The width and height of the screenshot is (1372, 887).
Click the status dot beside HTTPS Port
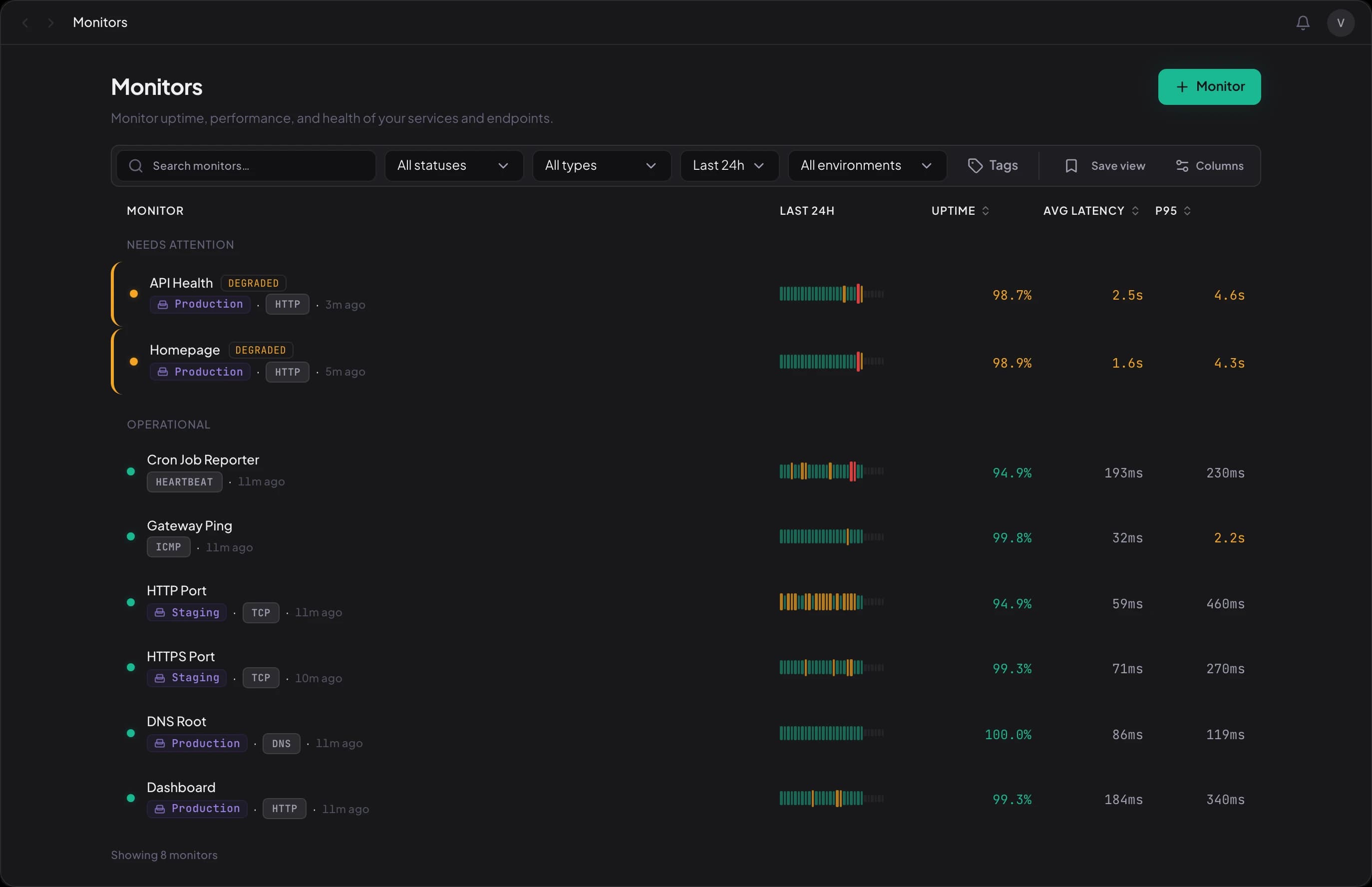(130, 668)
